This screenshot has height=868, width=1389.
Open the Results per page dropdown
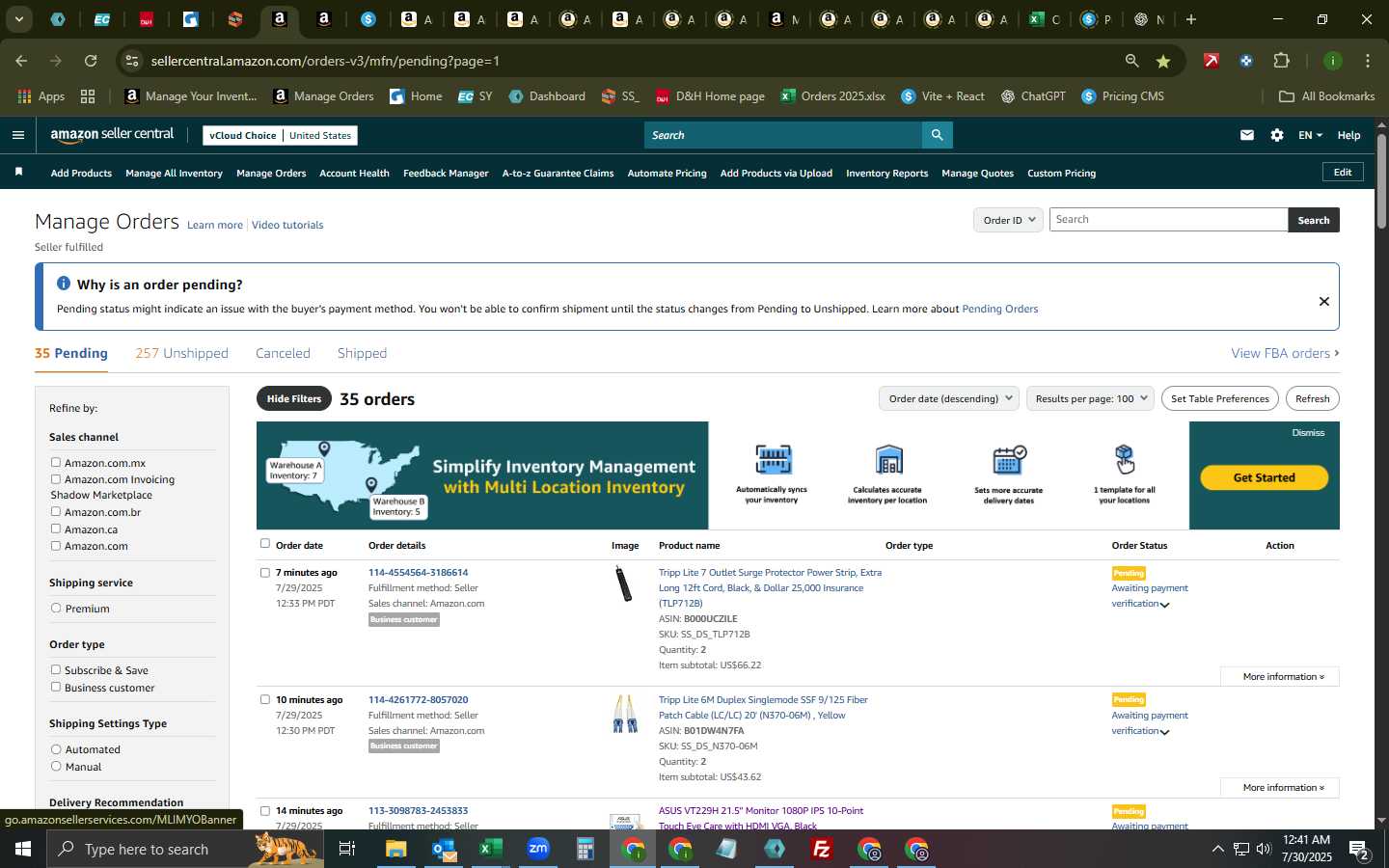[x=1090, y=398]
